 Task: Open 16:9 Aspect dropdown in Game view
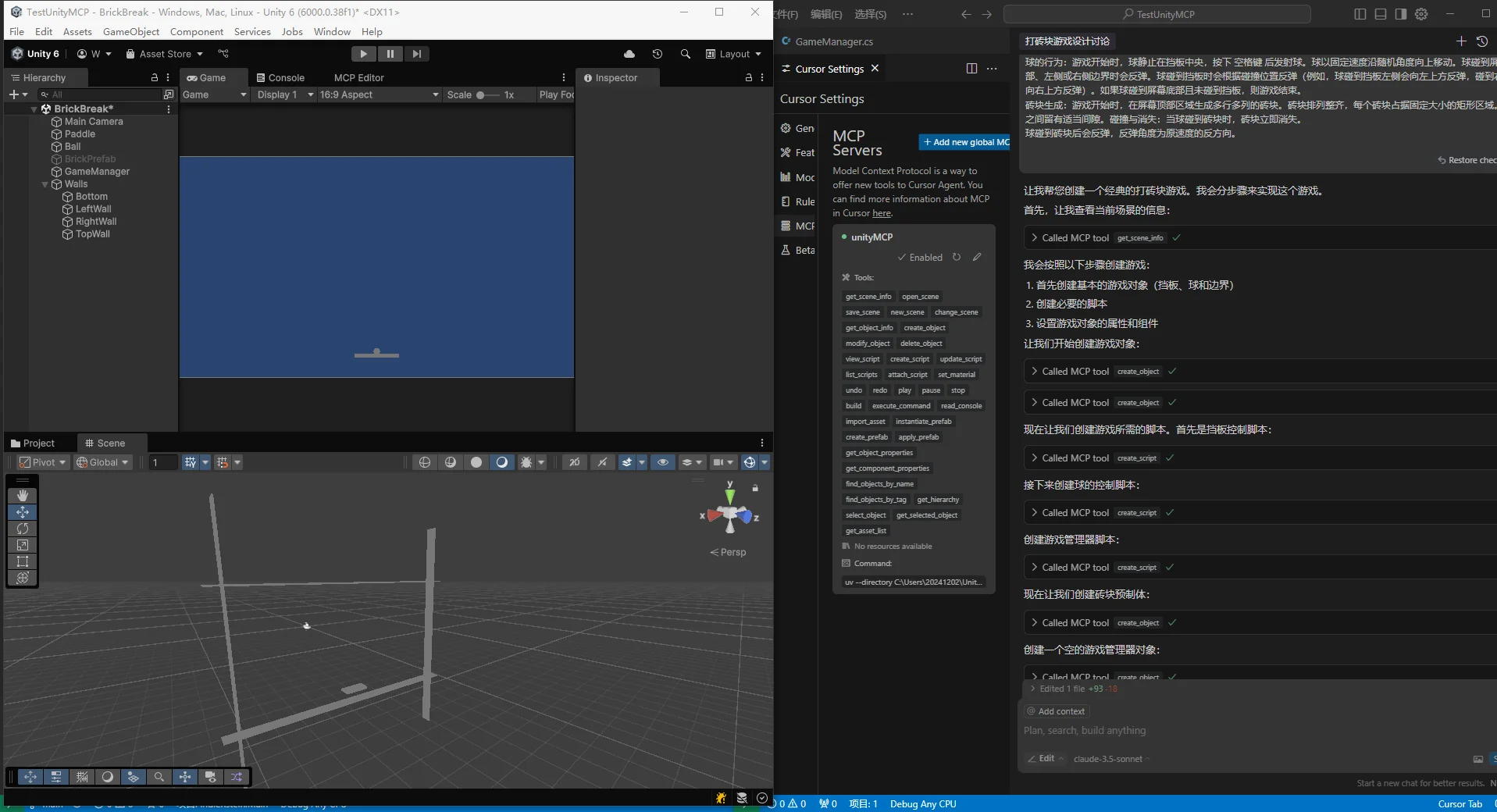[x=380, y=94]
